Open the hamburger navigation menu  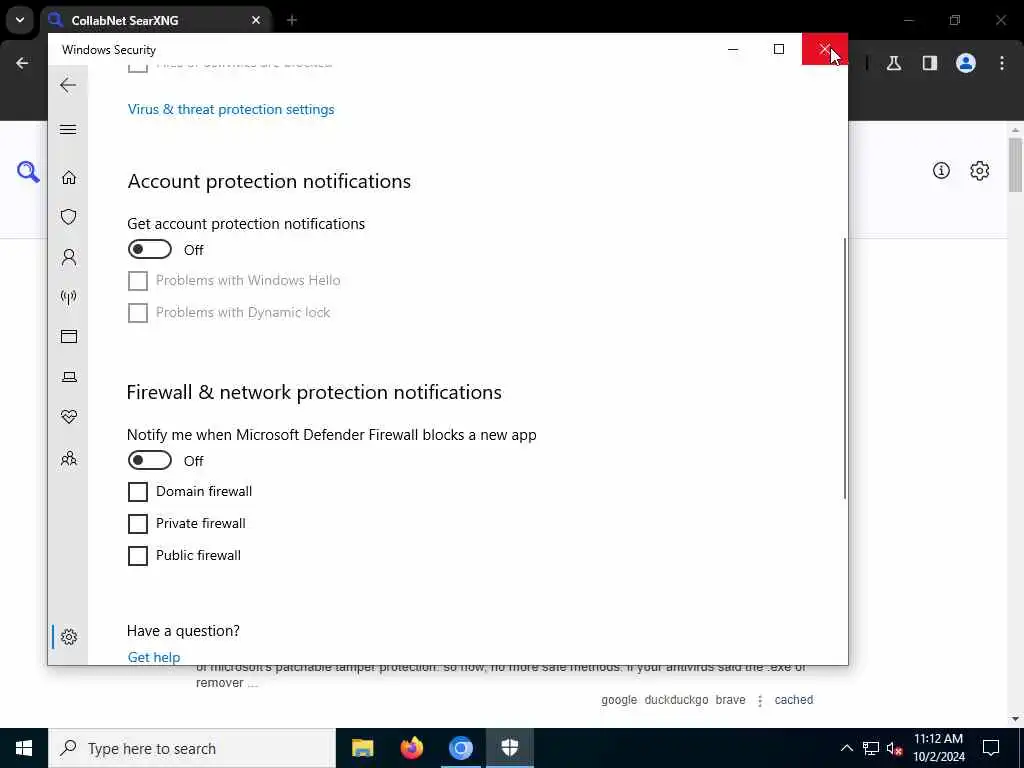pyautogui.click(x=68, y=129)
